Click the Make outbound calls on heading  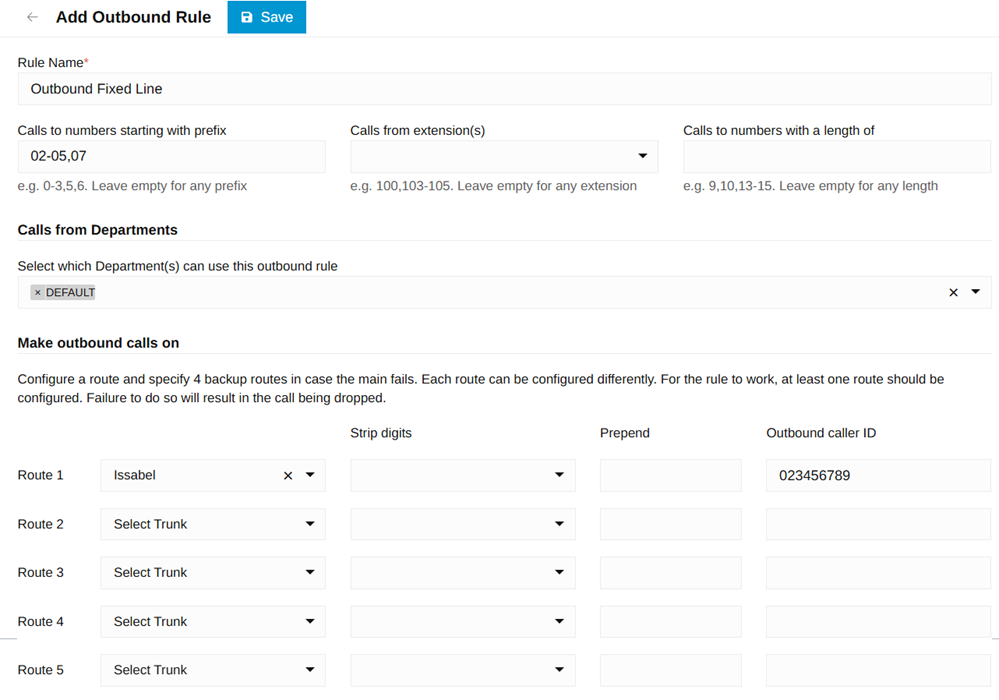click(98, 343)
